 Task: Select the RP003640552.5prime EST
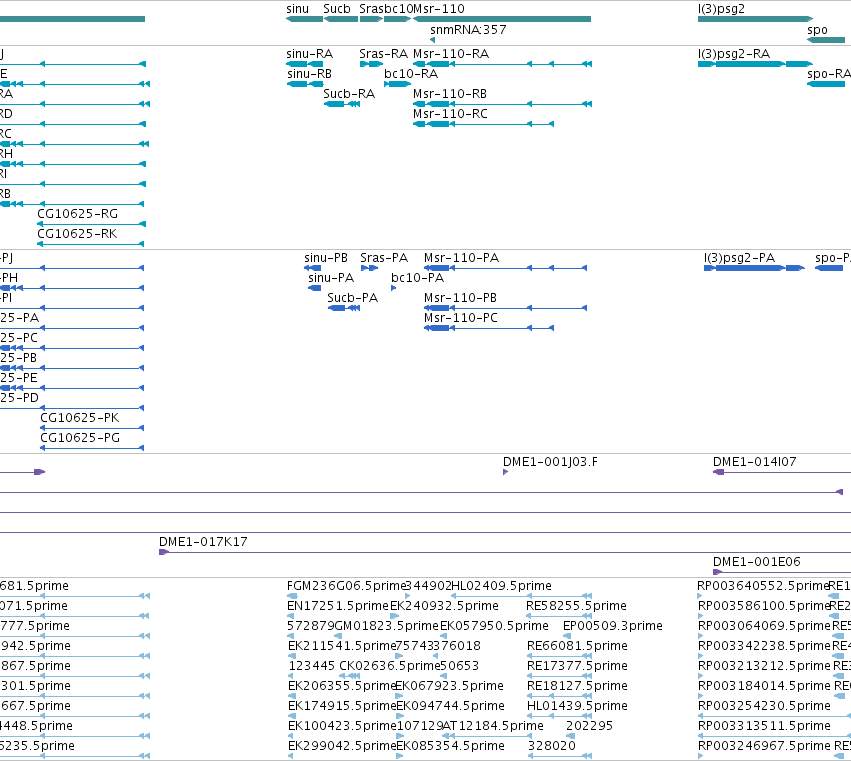tap(700, 597)
